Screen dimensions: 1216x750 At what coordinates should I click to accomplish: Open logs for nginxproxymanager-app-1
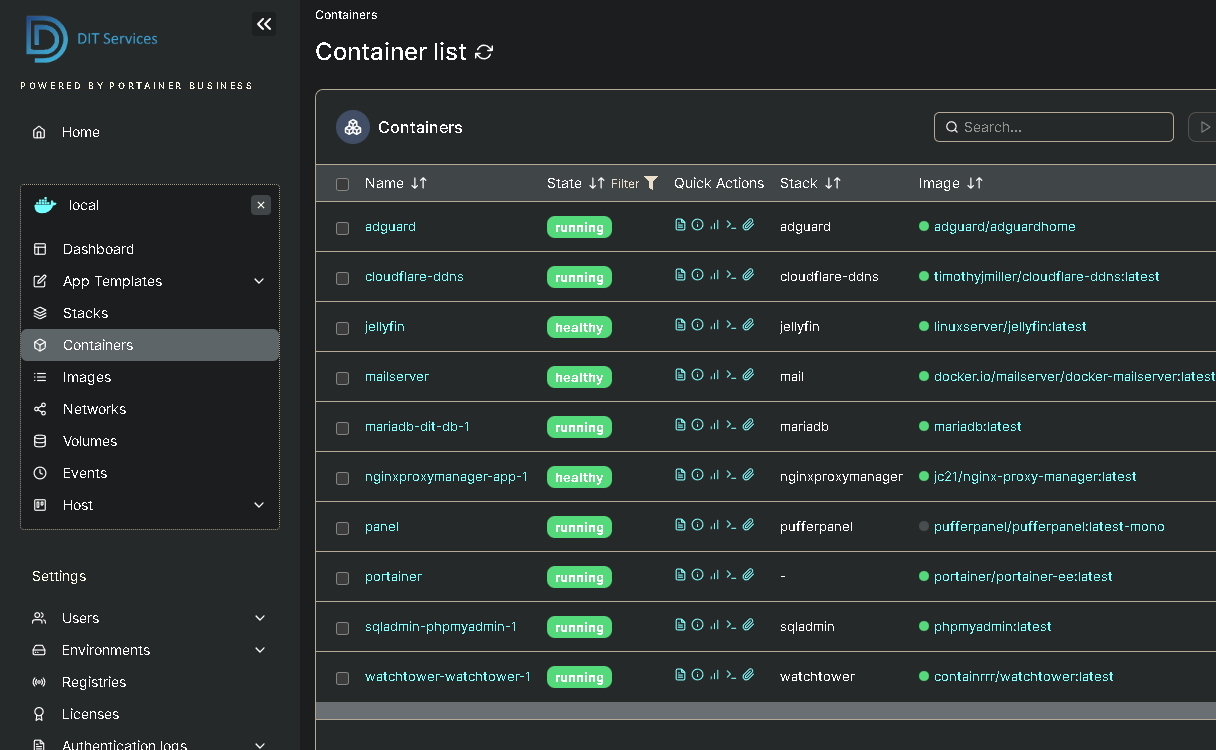tap(681, 475)
